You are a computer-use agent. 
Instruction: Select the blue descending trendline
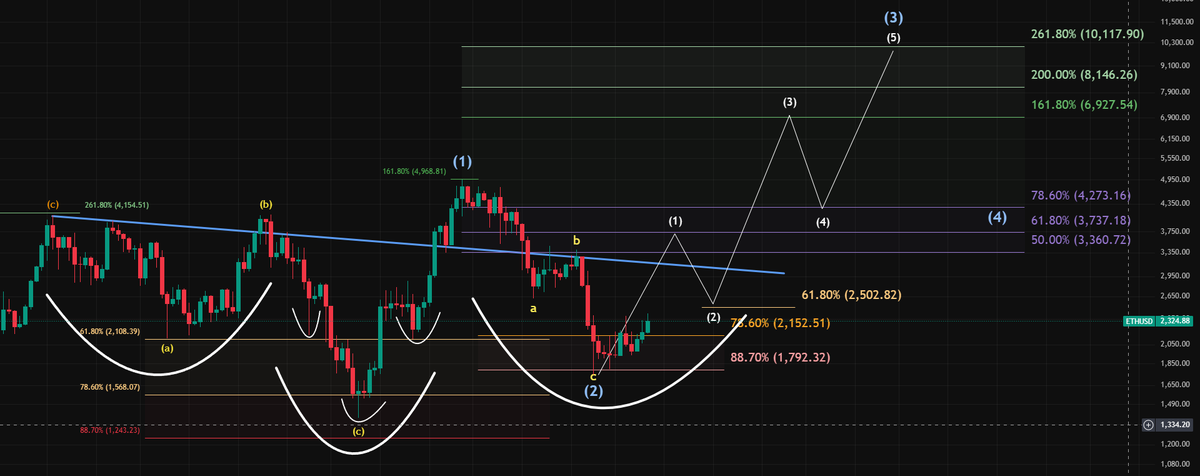pos(417,244)
